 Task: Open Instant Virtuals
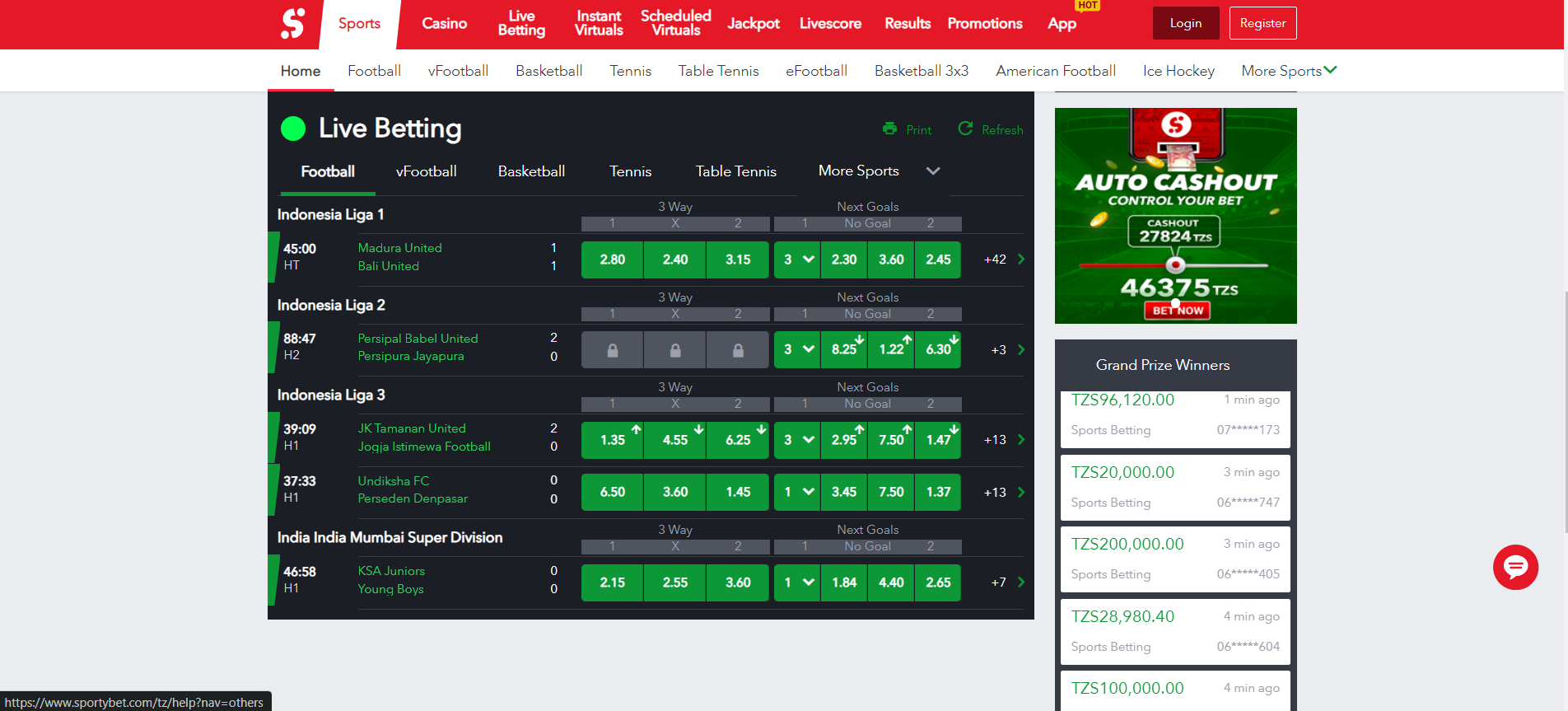click(x=599, y=23)
